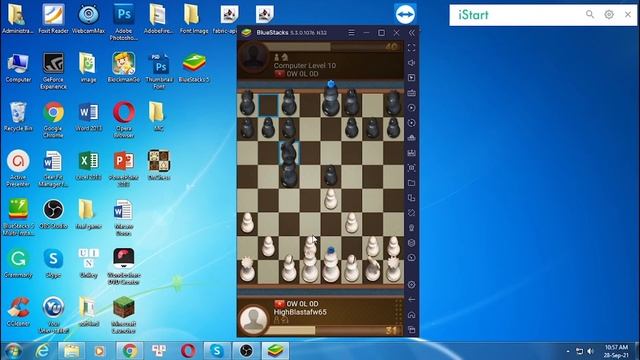Go to the Android home screen

pyautogui.click(x=411, y=315)
